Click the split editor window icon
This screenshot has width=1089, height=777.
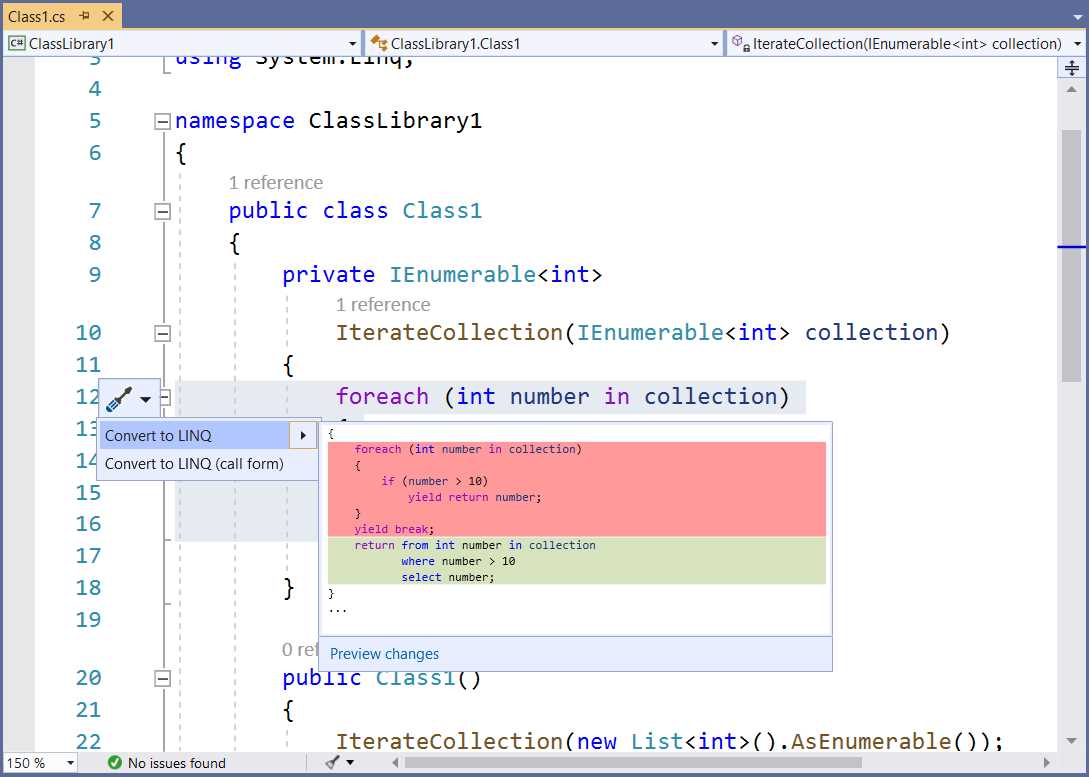[x=1071, y=67]
